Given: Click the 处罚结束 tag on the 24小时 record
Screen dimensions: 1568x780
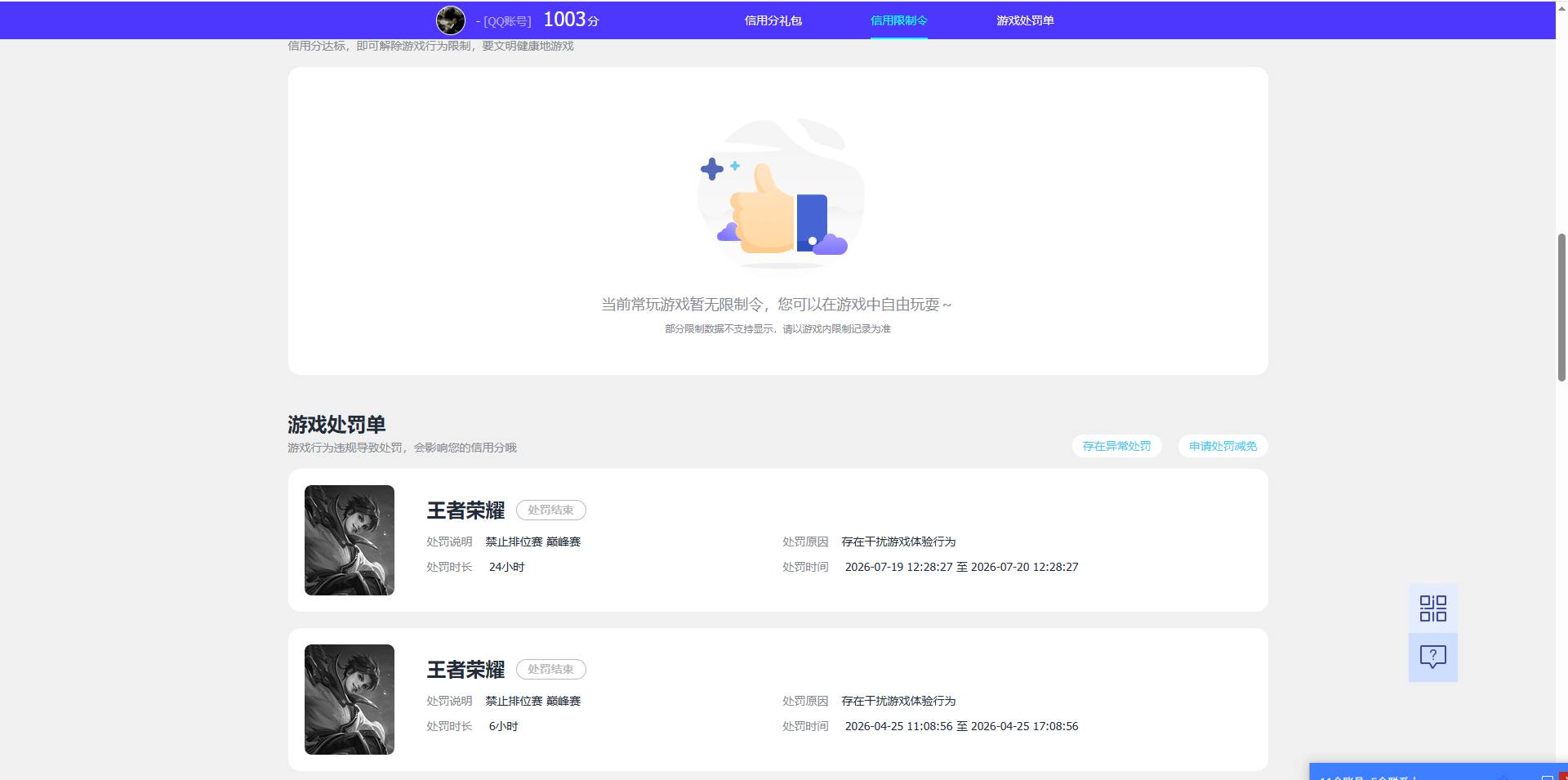Looking at the screenshot, I should (551, 510).
